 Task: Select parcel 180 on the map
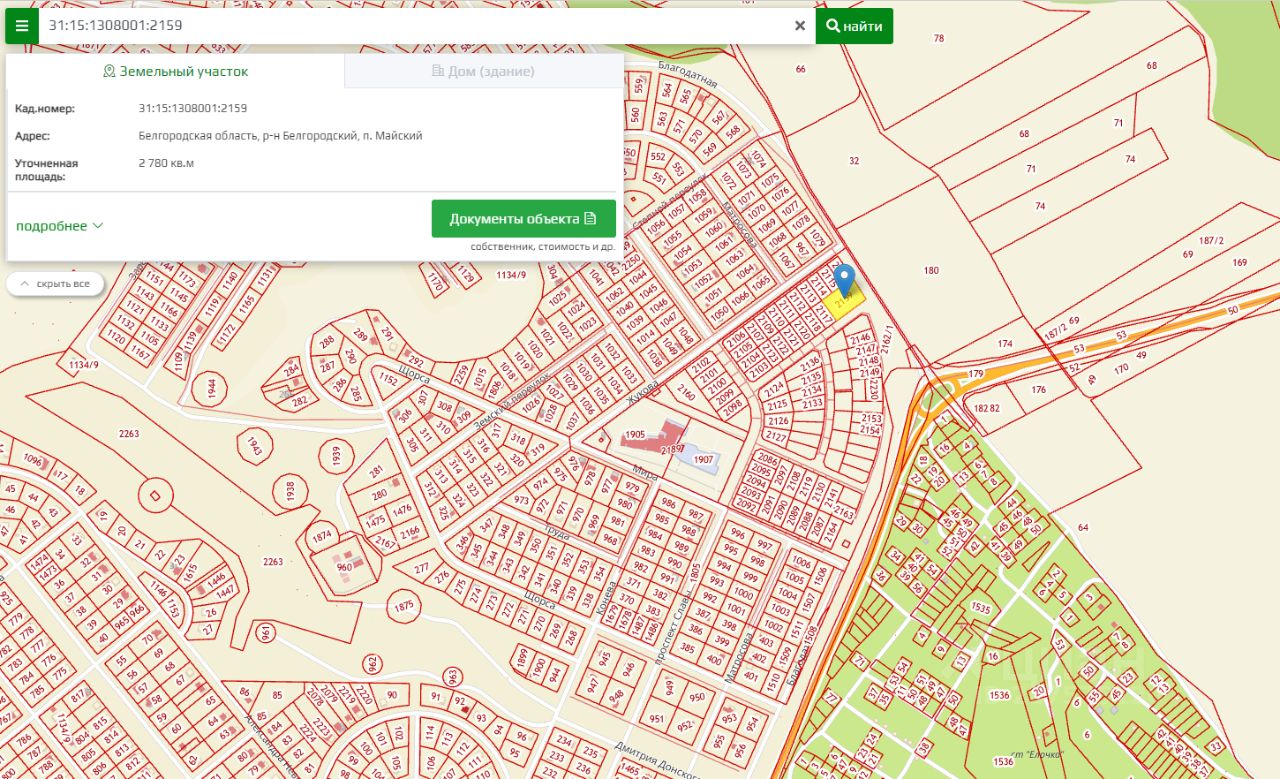coord(932,271)
